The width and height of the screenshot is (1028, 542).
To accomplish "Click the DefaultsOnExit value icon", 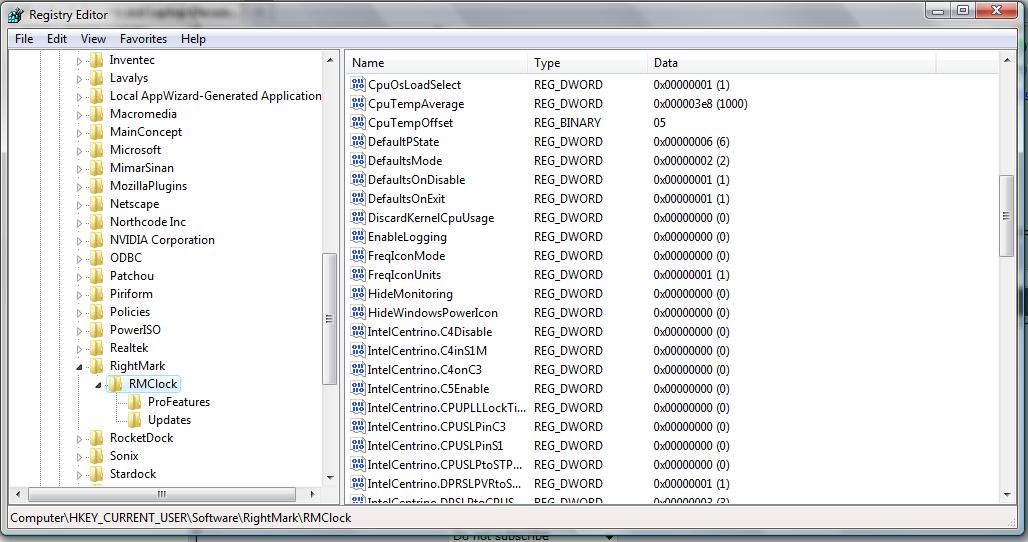I will coord(358,199).
